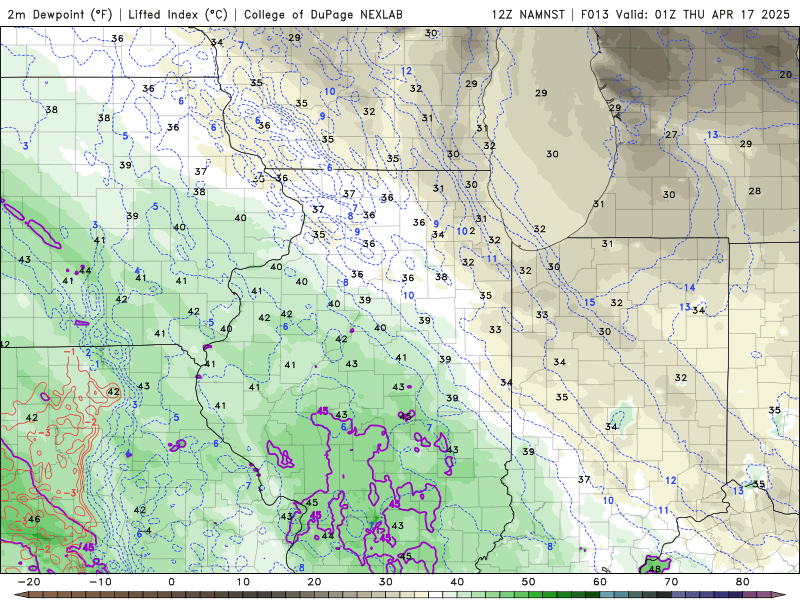
Task: Click the "60" color bar tick label
Action: tap(600, 582)
